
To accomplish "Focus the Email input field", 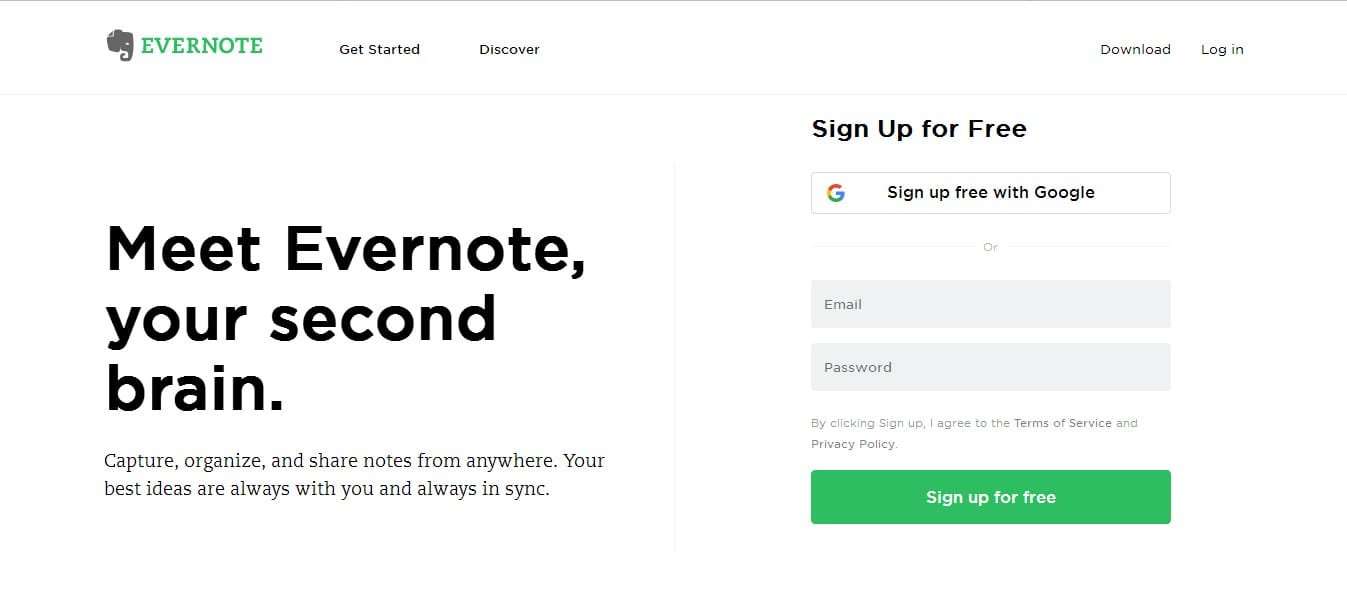I will coord(990,304).
